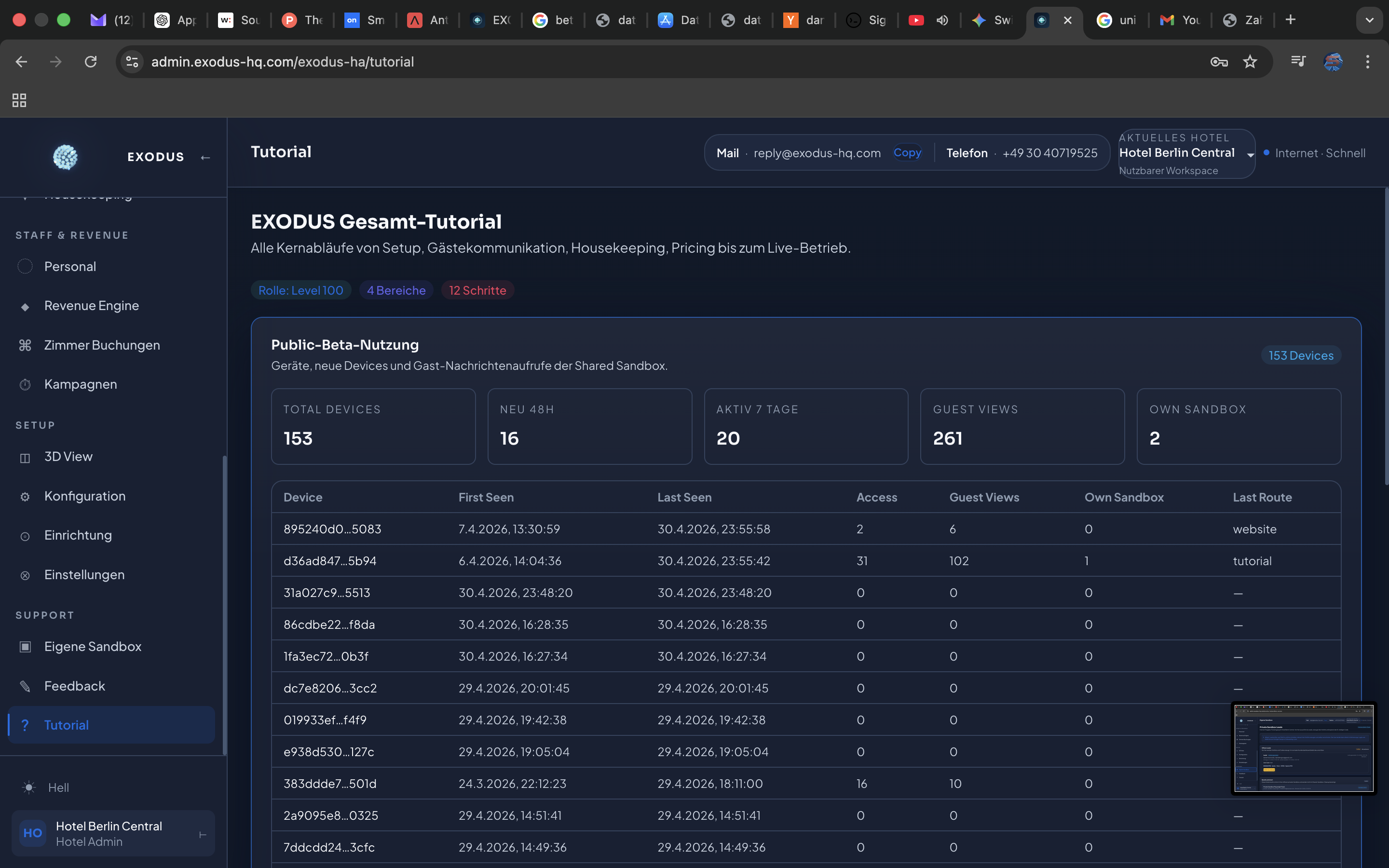Screen dimensions: 1389x868
Task: Open Konfiguration page
Action: pyautogui.click(x=84, y=496)
